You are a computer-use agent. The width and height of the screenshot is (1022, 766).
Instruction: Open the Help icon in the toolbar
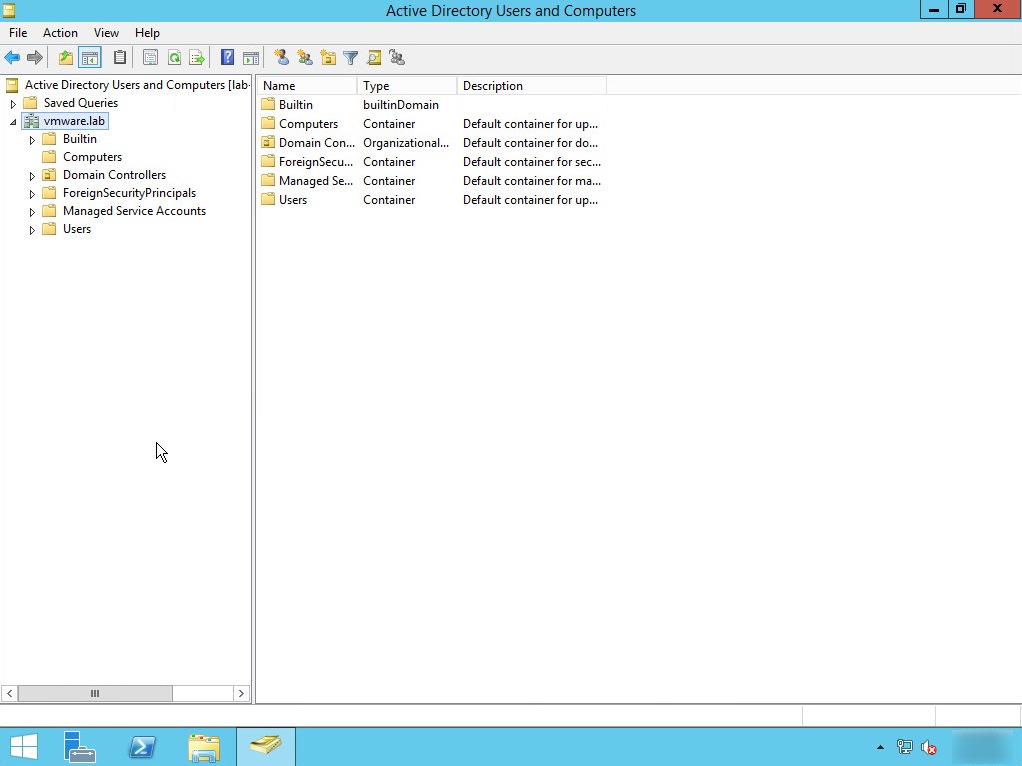(x=225, y=57)
